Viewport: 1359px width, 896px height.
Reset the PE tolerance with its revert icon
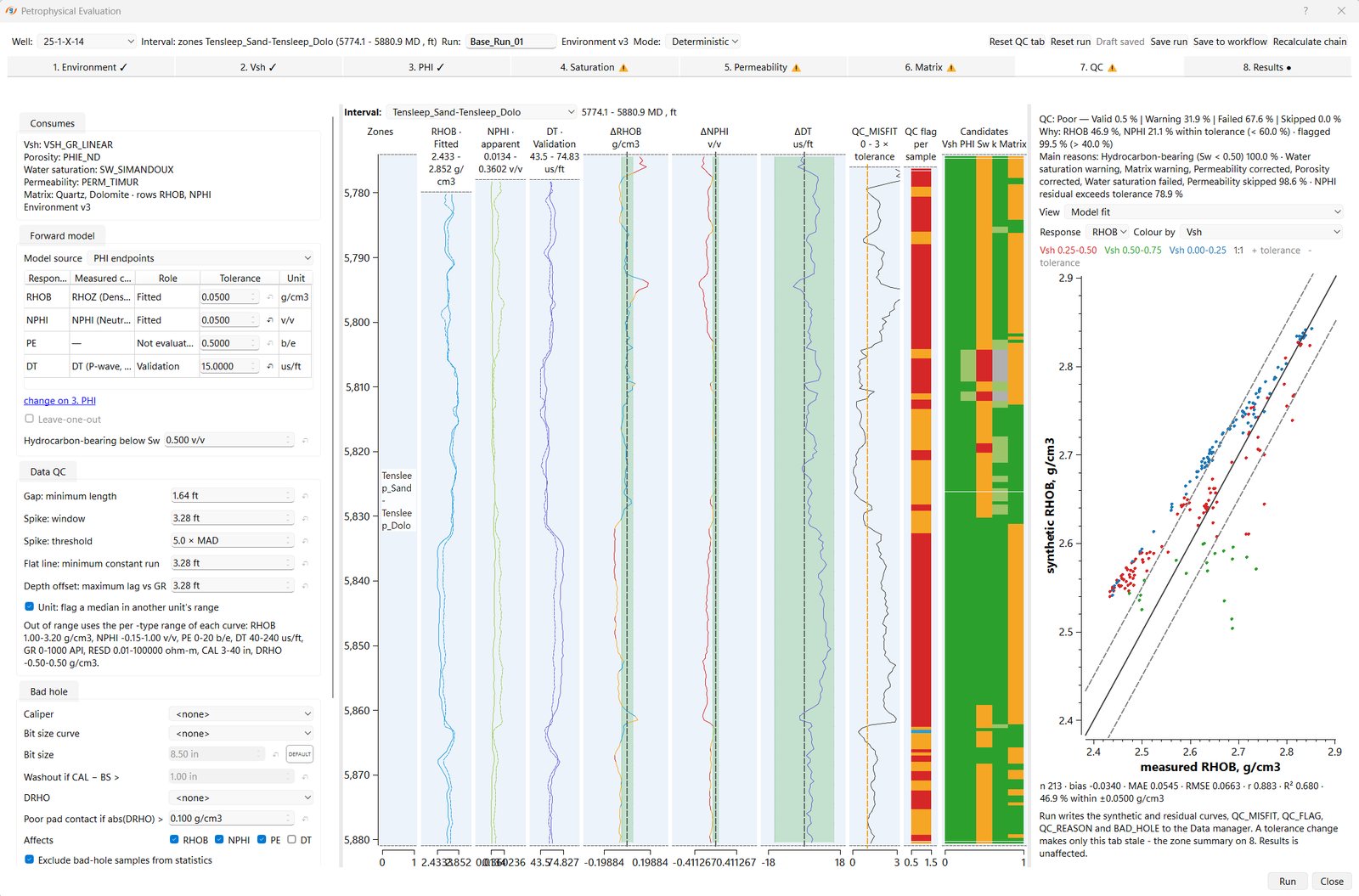[270, 343]
